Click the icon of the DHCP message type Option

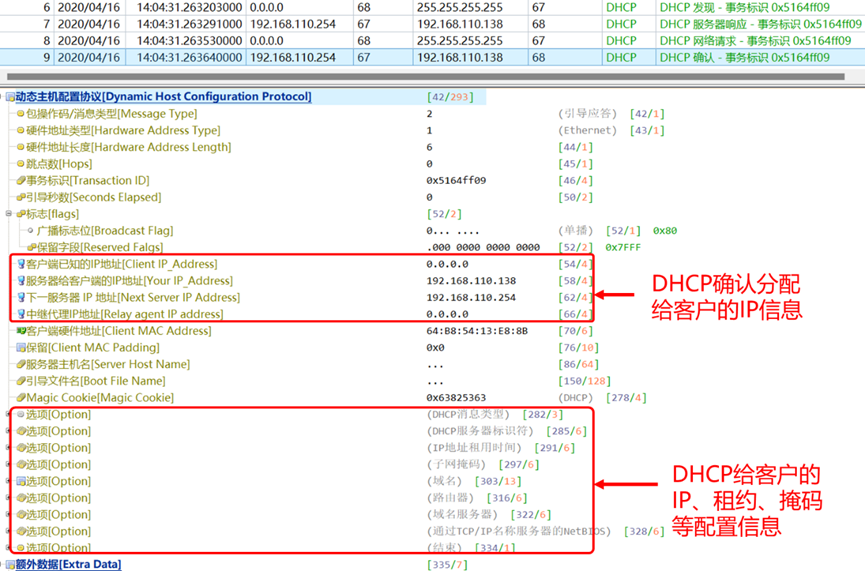click(x=21, y=414)
